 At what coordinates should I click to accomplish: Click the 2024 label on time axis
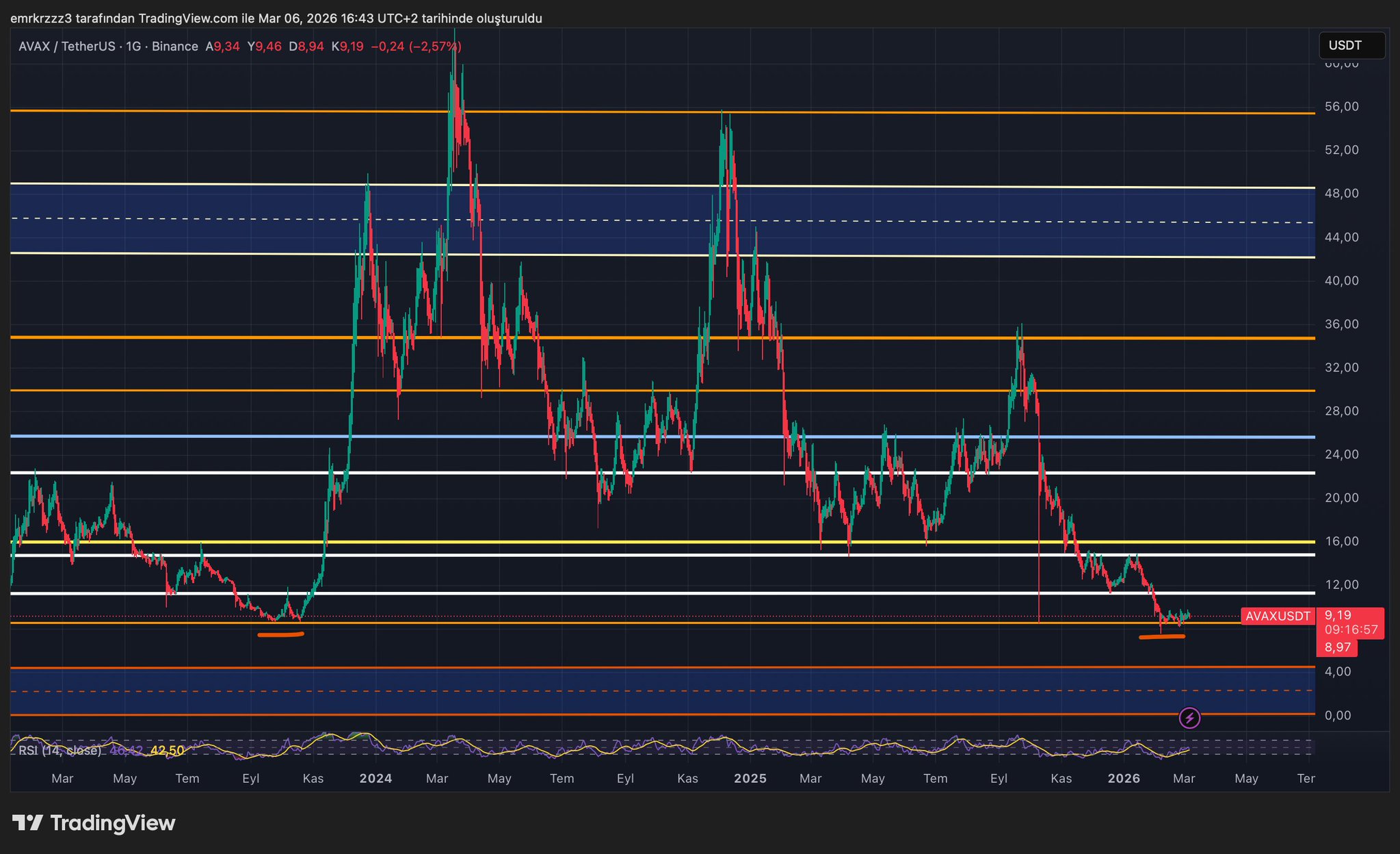(375, 778)
